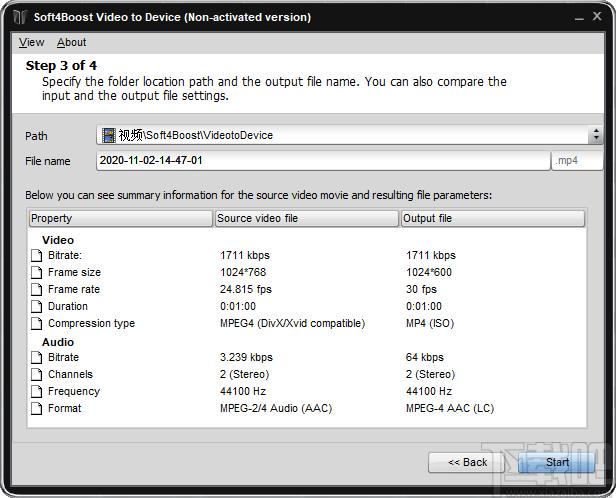Click the Soft4Boost app icon in title bar

(x=20, y=17)
